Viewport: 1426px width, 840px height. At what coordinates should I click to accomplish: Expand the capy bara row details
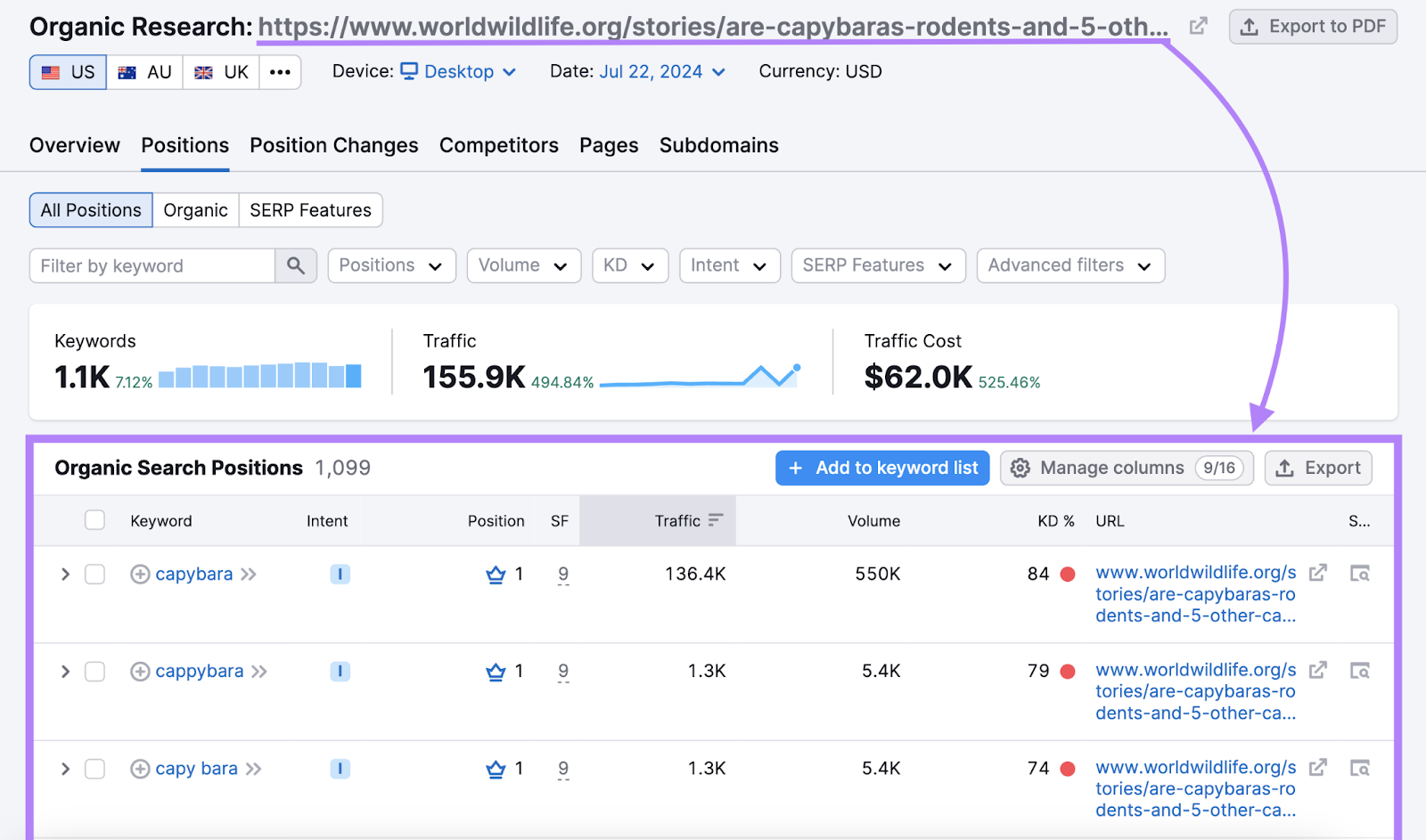pos(65,769)
